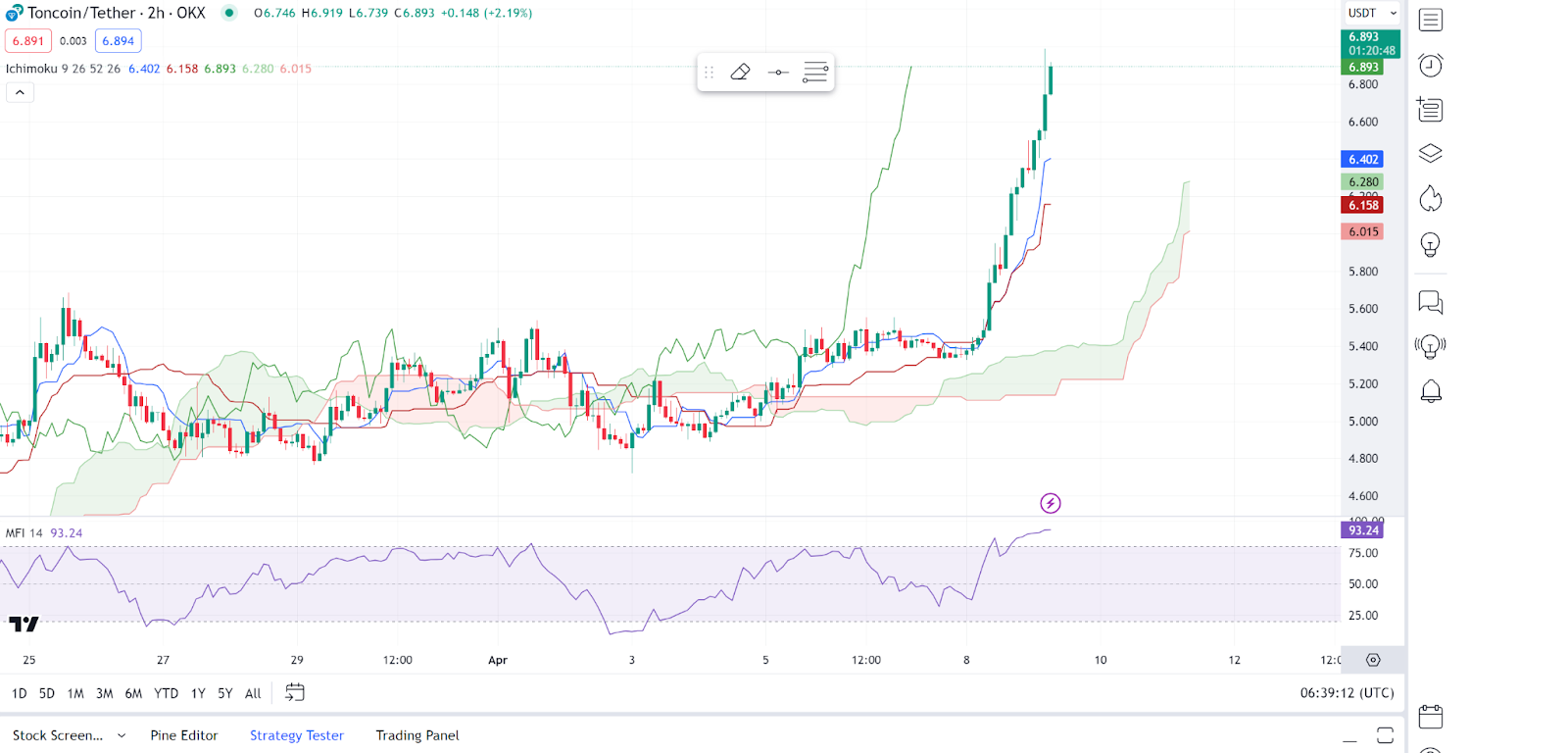Click the light green 6.280 price label
1568x753 pixels.
(1362, 181)
